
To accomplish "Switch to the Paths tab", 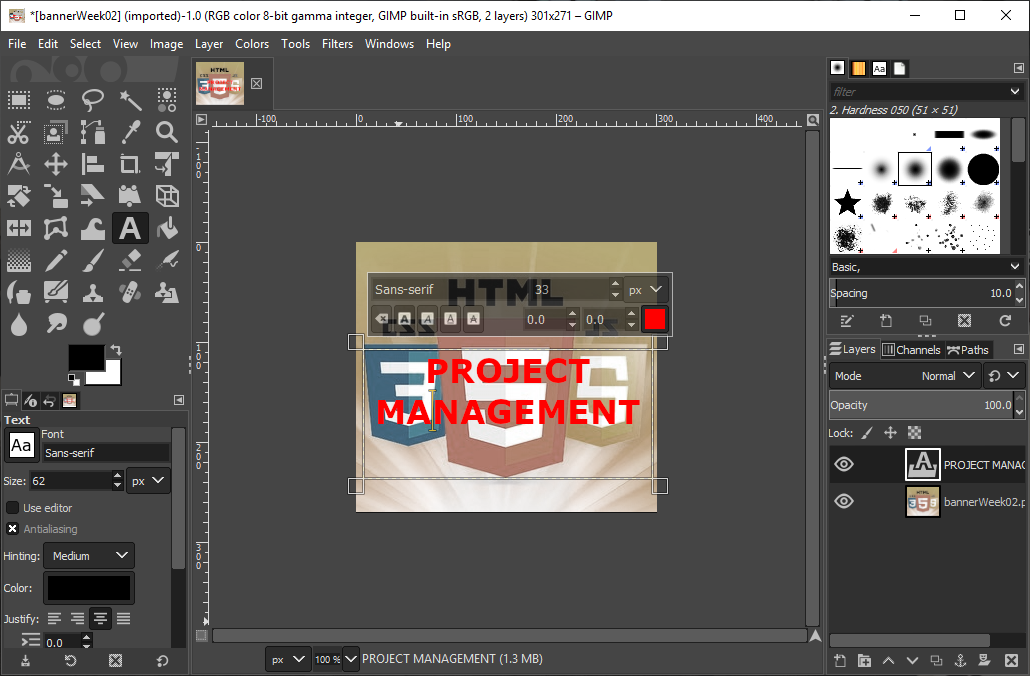I will click(968, 349).
